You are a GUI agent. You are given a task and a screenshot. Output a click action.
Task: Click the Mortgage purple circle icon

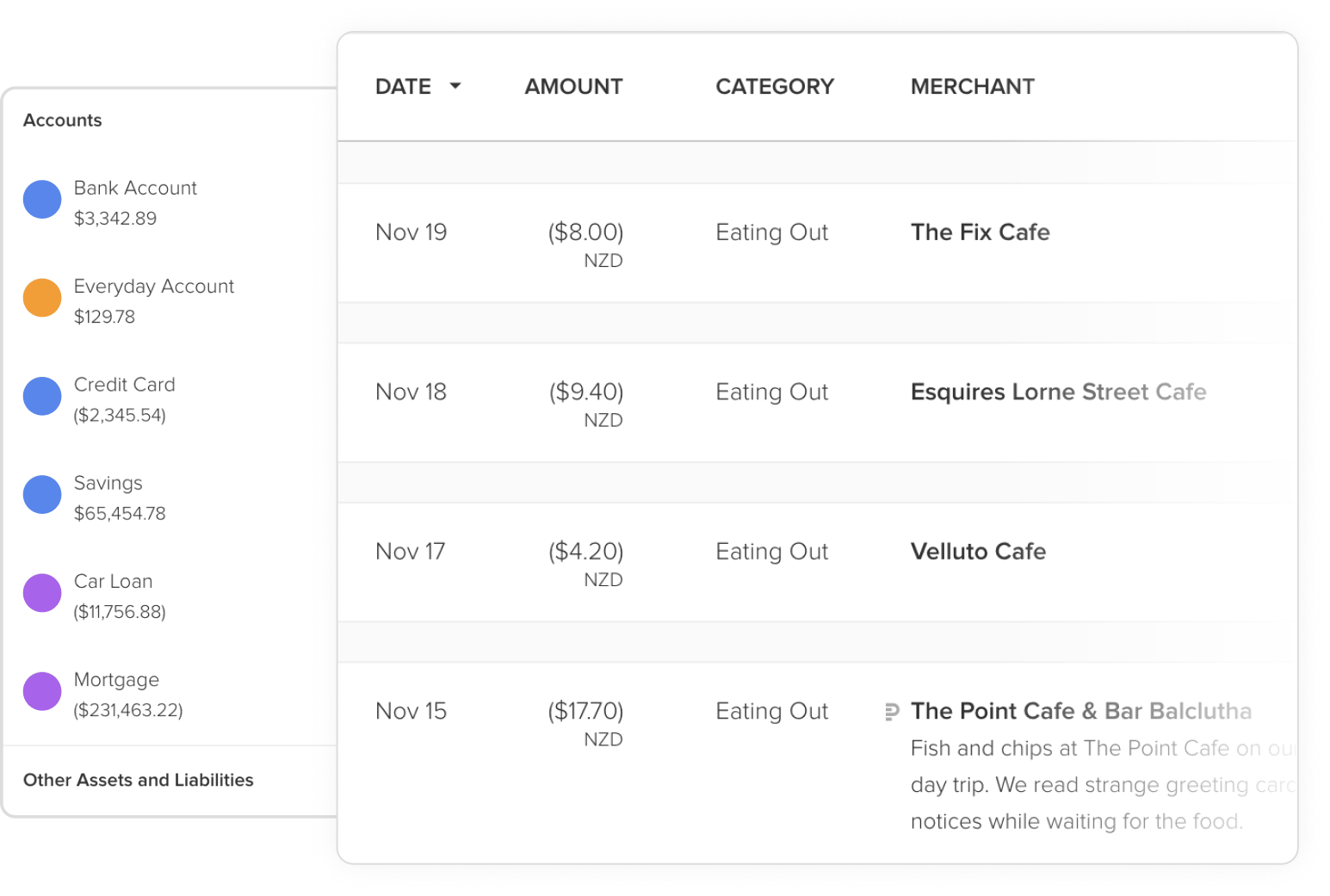42,691
